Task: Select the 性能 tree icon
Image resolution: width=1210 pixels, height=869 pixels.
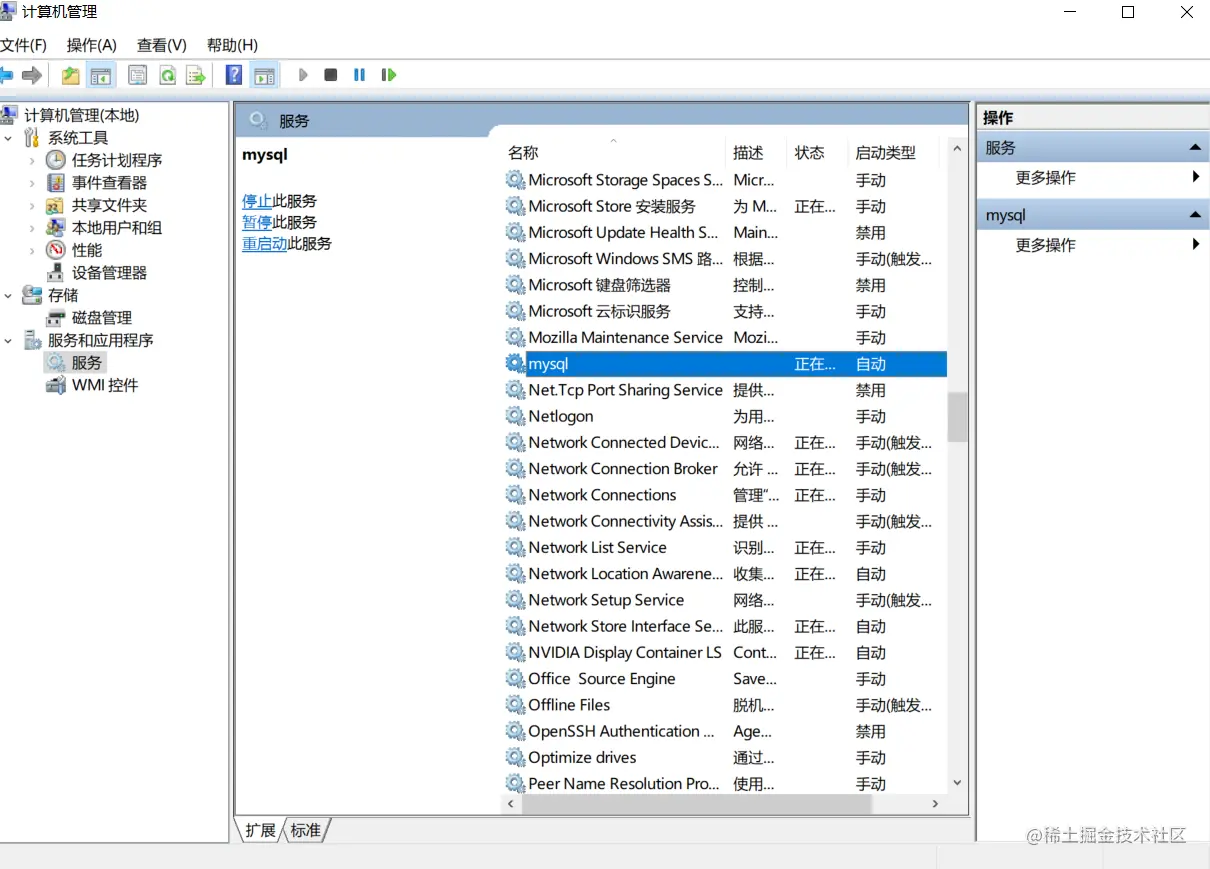Action: click(x=56, y=250)
